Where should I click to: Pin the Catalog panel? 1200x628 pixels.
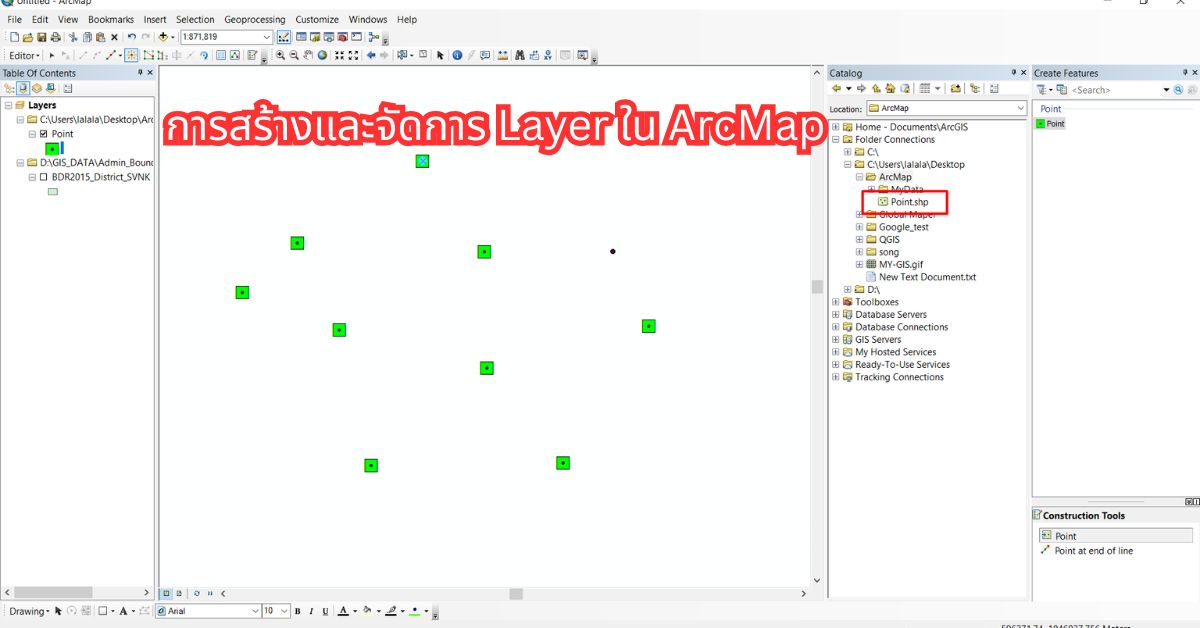click(x=1013, y=73)
